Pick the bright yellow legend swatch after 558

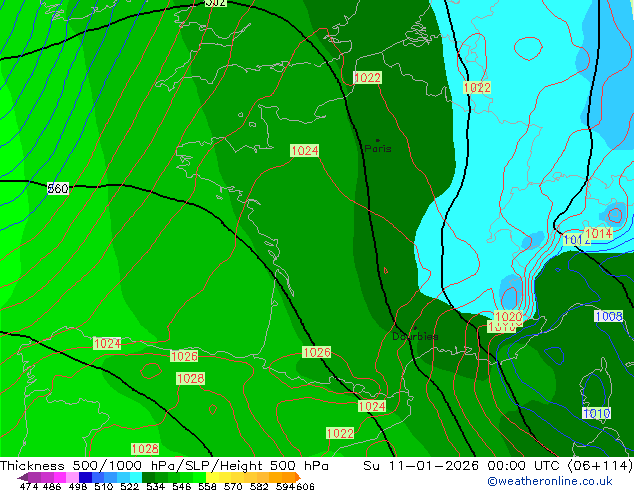[x=212, y=478]
